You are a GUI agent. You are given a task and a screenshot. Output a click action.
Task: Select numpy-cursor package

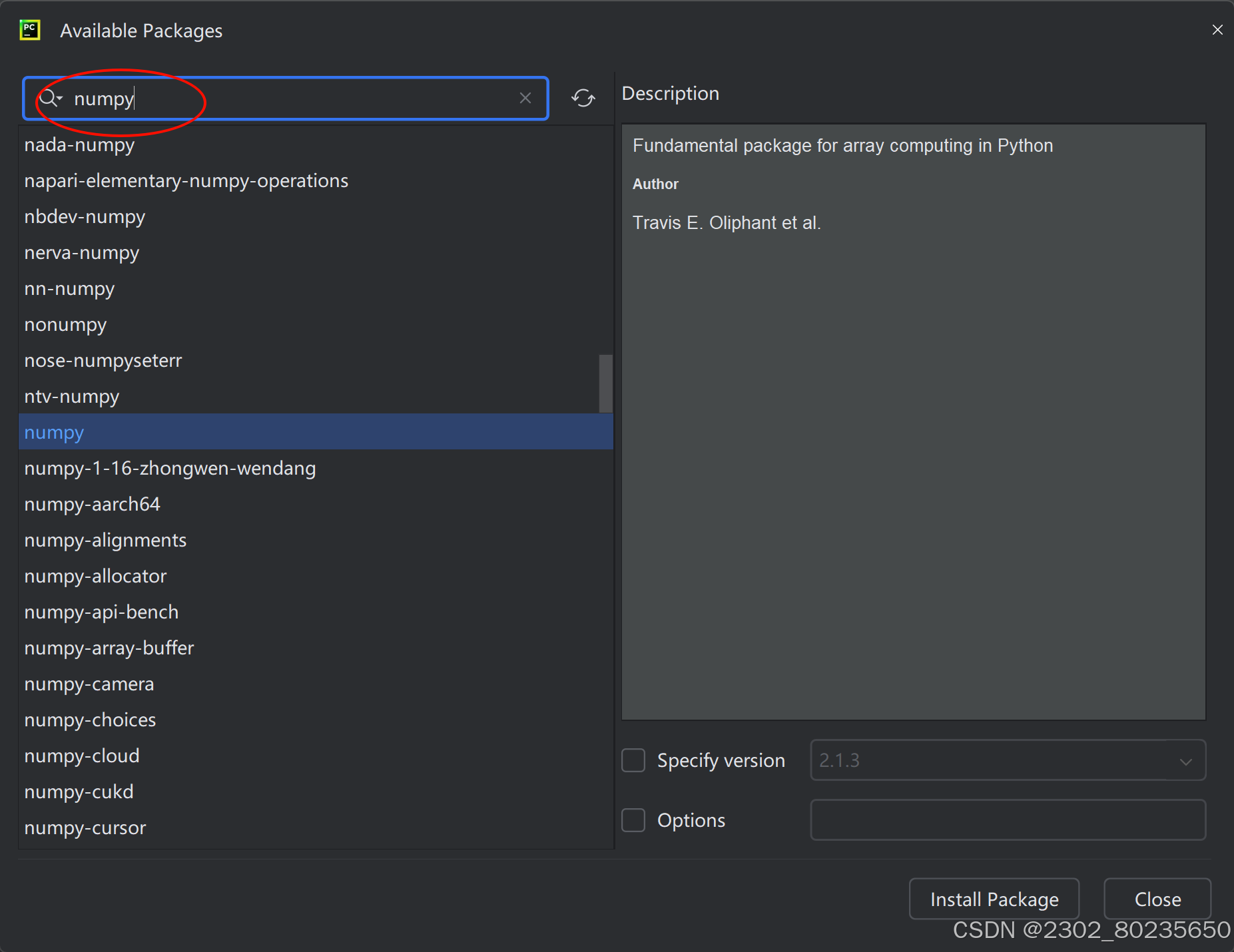coord(316,828)
